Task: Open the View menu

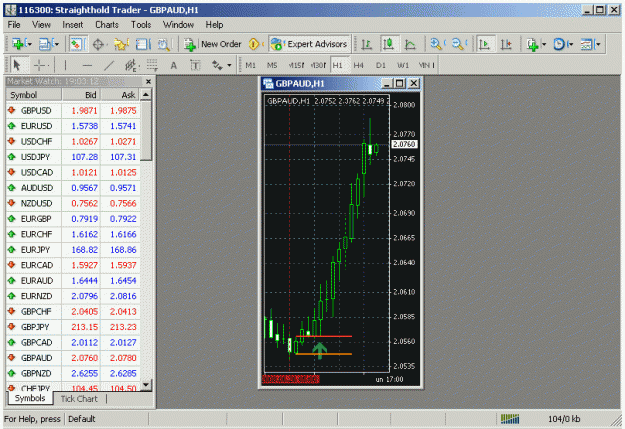Action: tap(41, 25)
